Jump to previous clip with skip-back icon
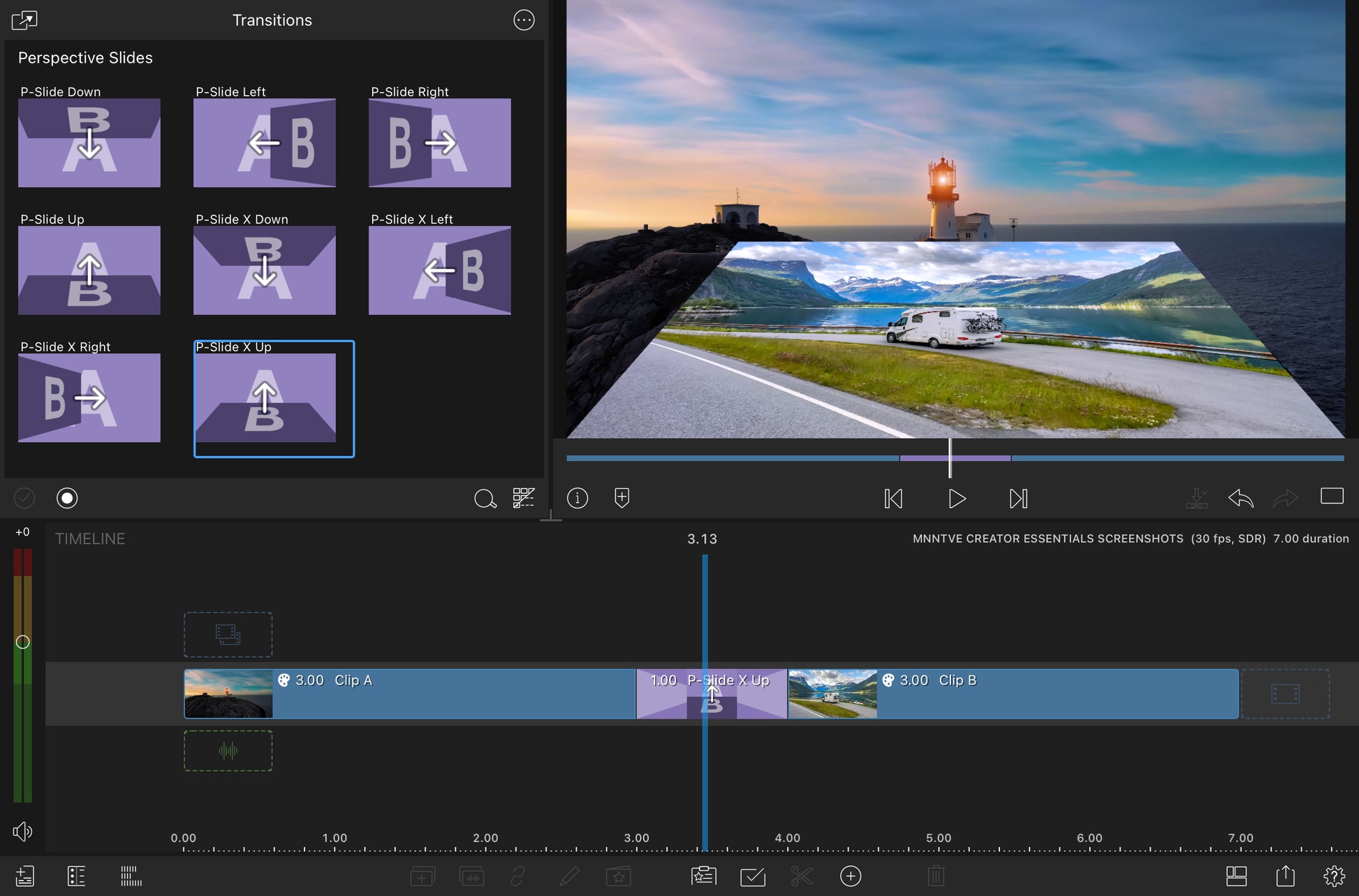The height and width of the screenshot is (896, 1359). [x=893, y=499]
